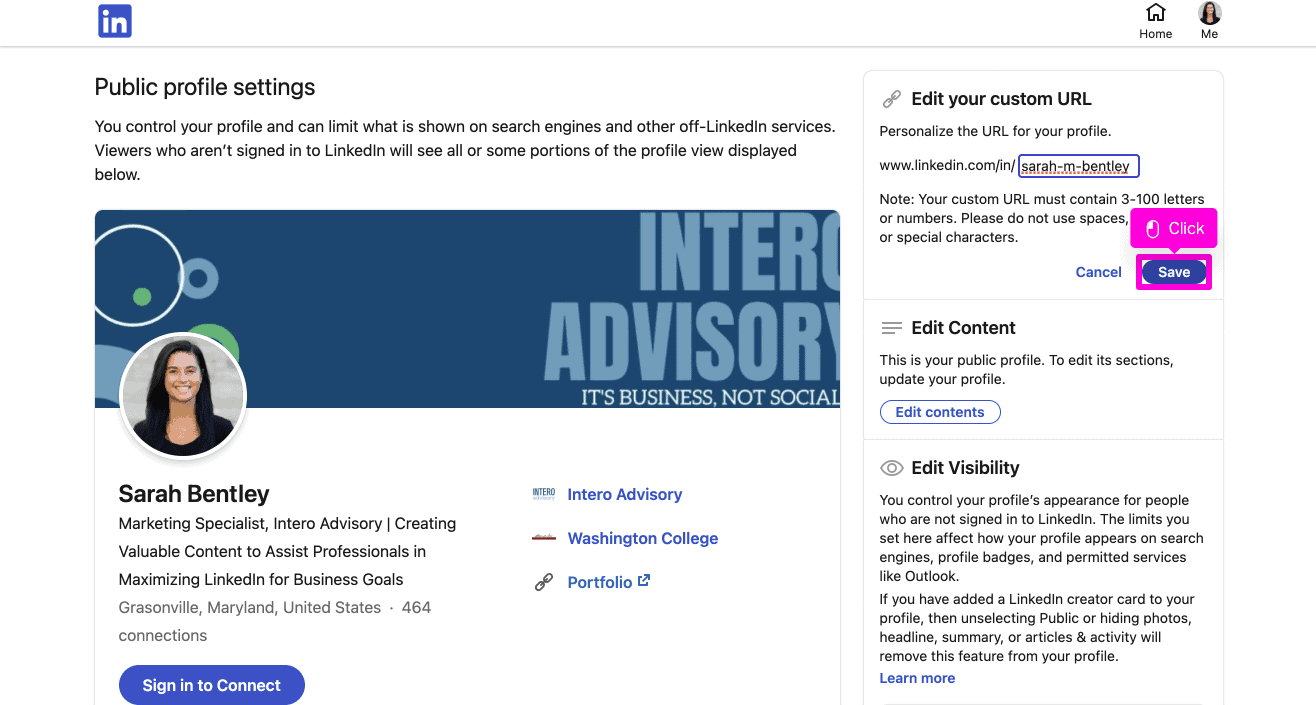
Task: Cancel the custom URL edit
Action: coord(1098,272)
